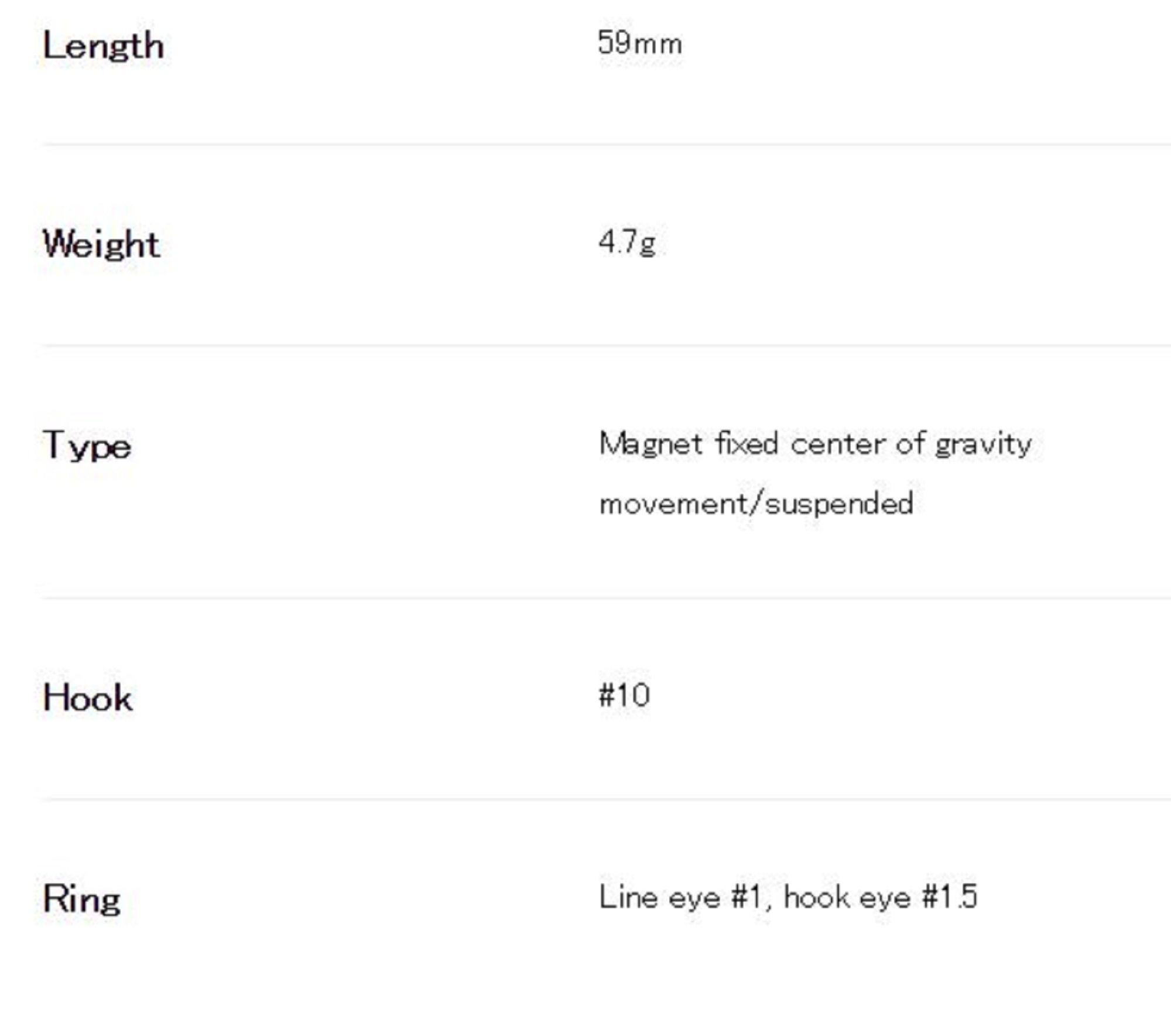
Task: Click the word suspended in Type description
Action: pos(839,504)
